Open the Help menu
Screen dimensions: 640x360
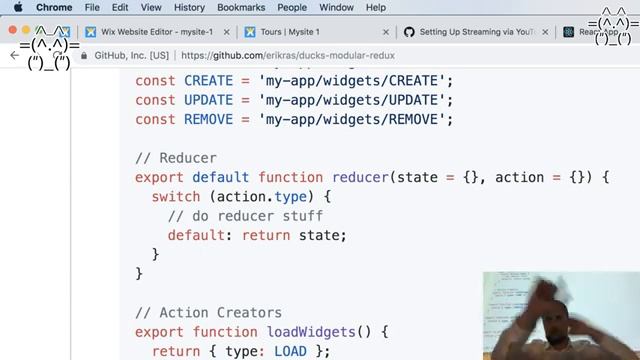376,7
